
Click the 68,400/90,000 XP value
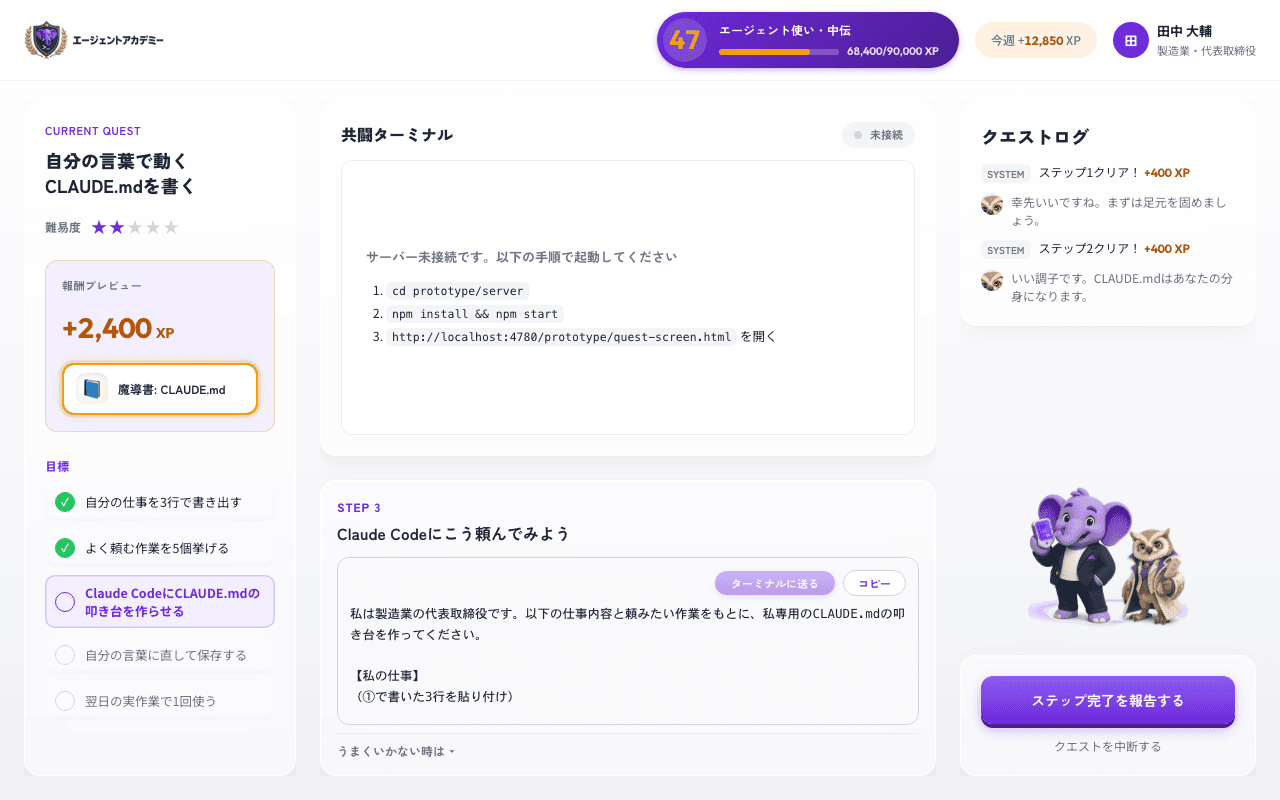[x=893, y=51]
